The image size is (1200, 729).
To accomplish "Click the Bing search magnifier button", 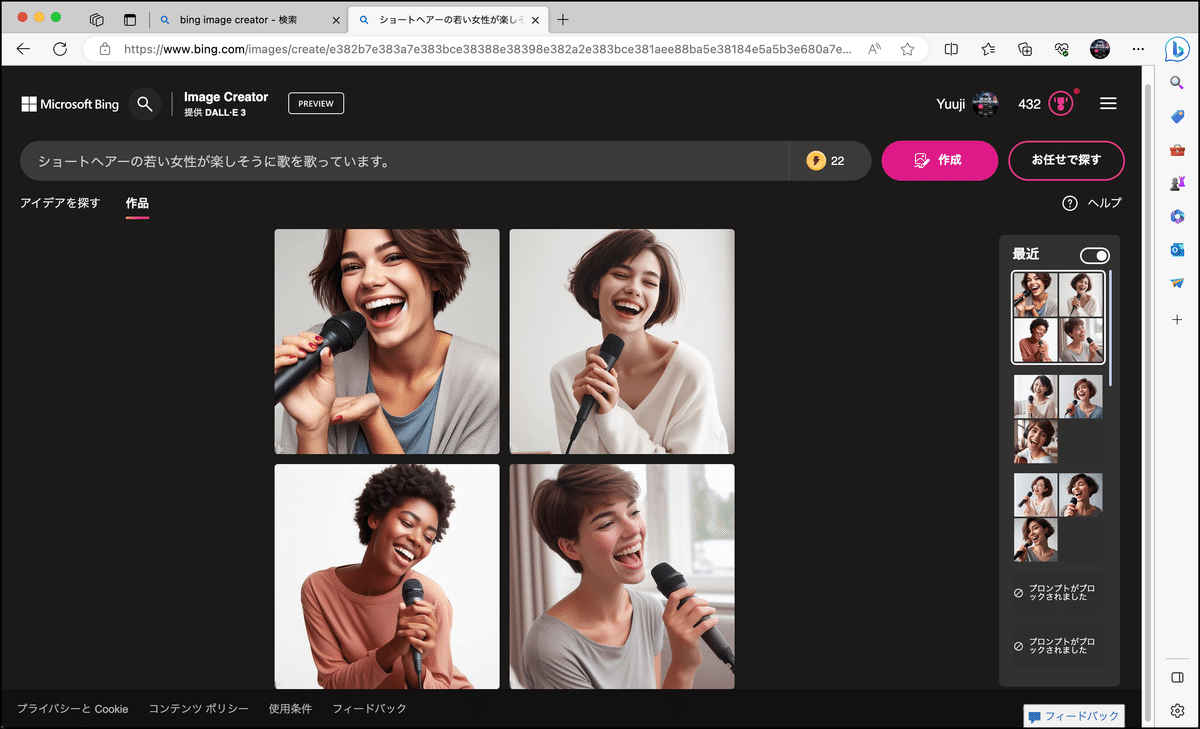I will tap(145, 103).
